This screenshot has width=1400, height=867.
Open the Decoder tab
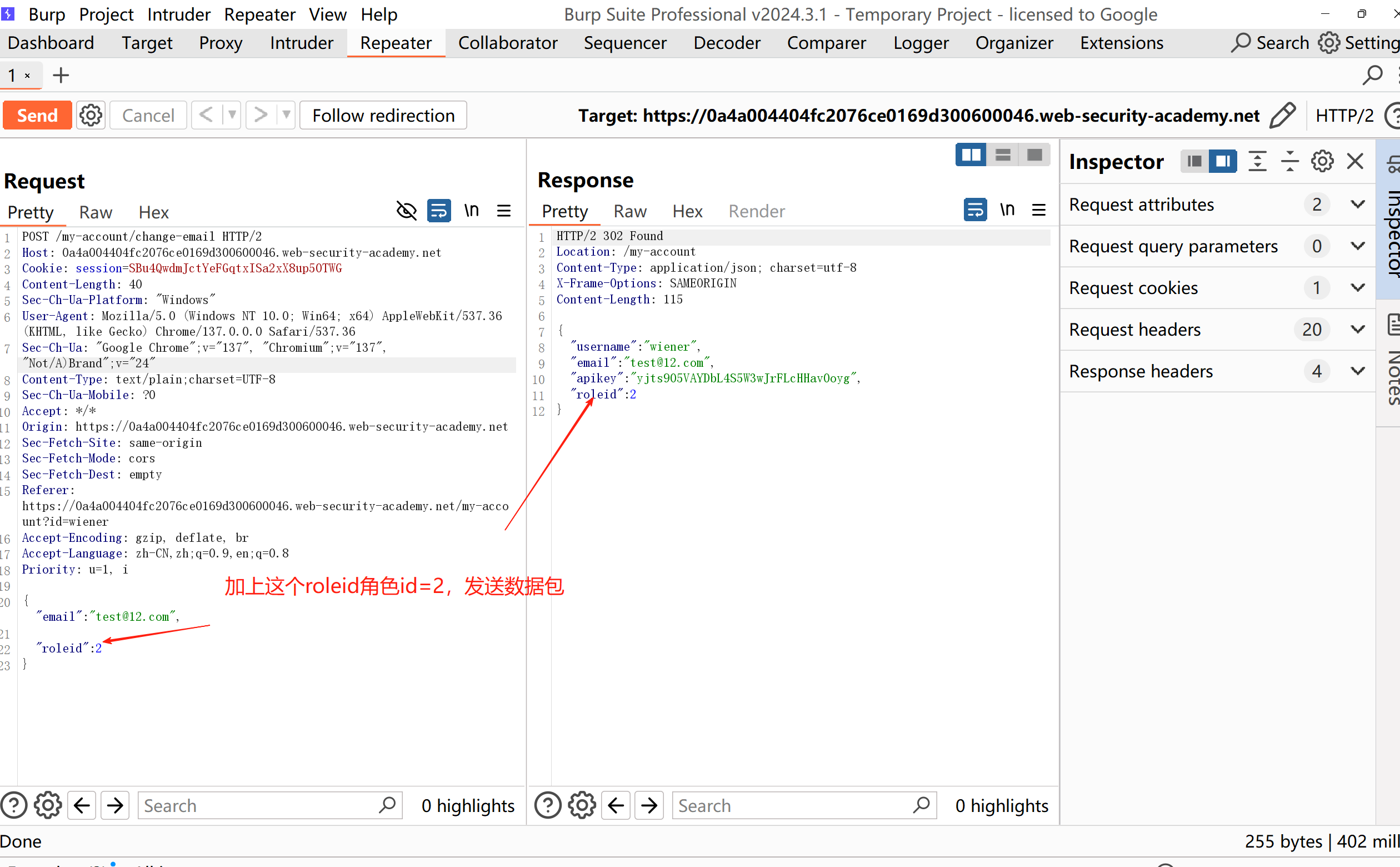(726, 43)
